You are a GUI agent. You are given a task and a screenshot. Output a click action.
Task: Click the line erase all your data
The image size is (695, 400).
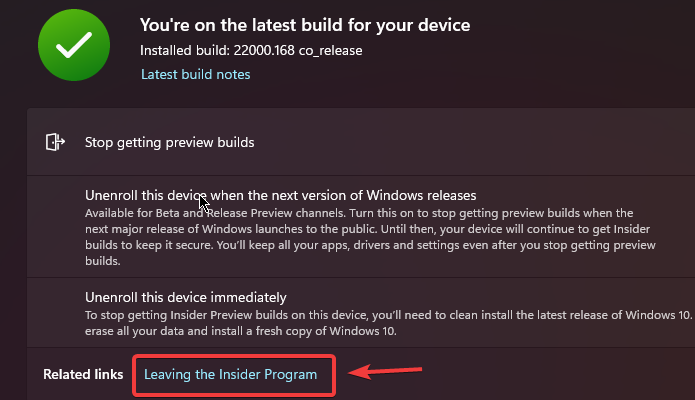tap(241, 331)
